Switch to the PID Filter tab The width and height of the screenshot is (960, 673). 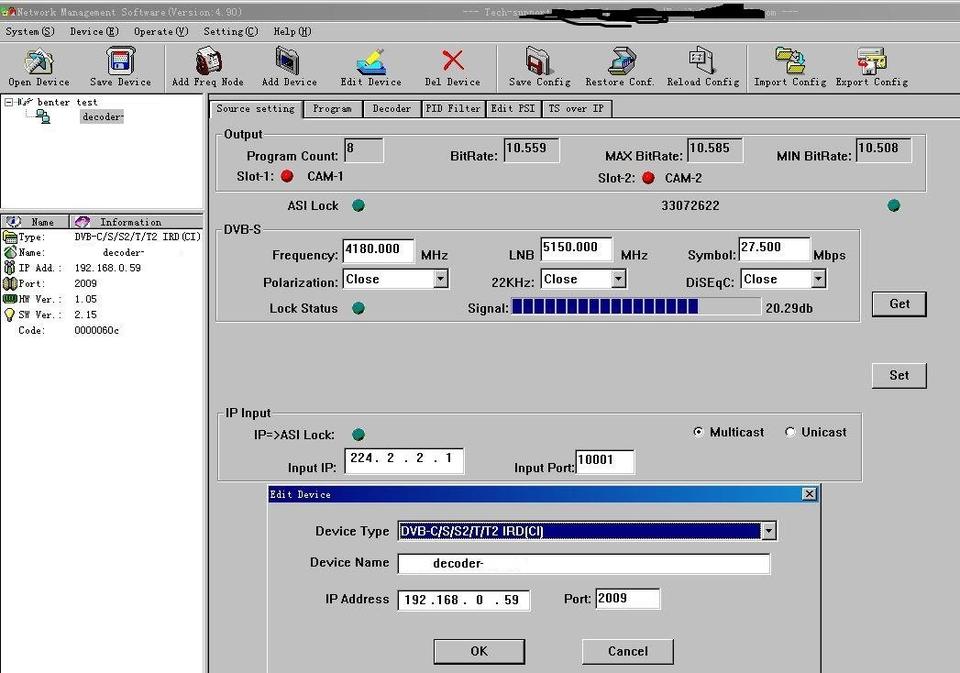(x=453, y=108)
